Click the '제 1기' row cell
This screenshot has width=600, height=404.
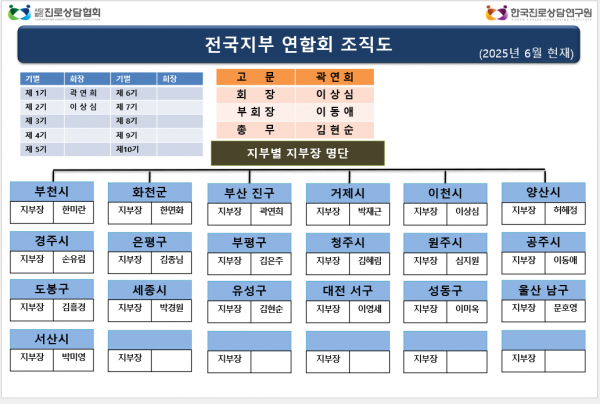[42, 93]
